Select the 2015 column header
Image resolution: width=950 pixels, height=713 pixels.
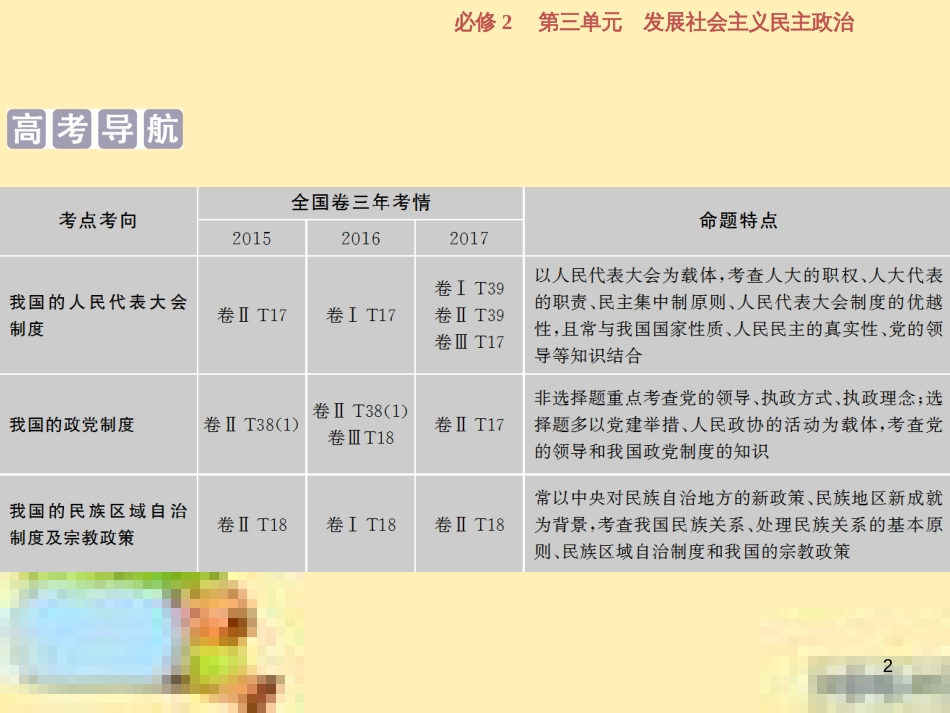[x=252, y=238]
